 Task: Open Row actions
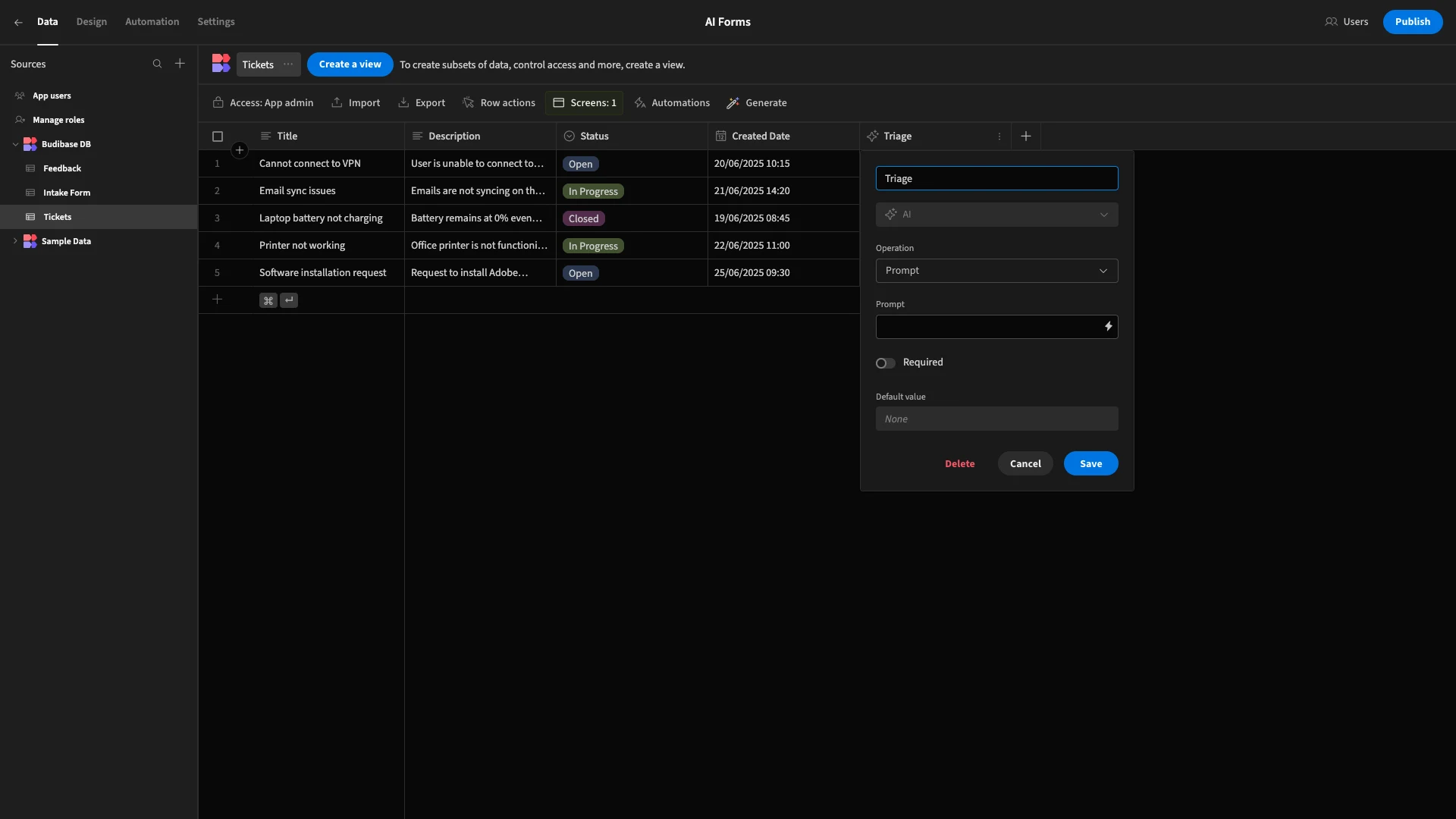499,103
